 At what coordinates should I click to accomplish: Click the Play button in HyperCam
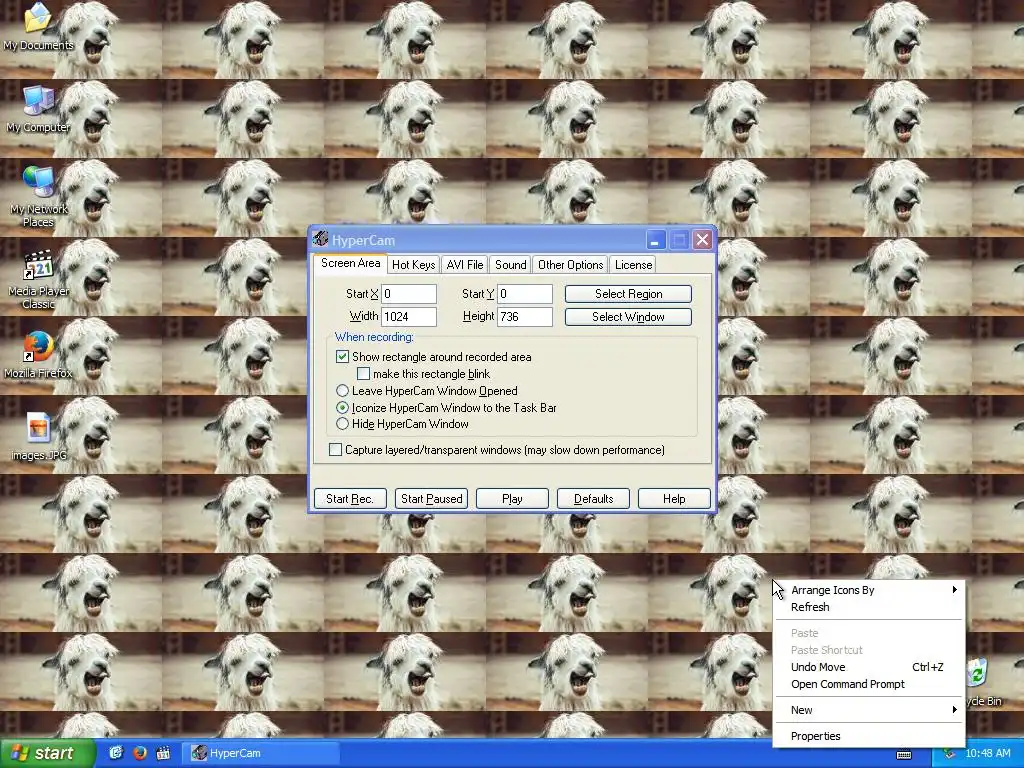(x=512, y=498)
